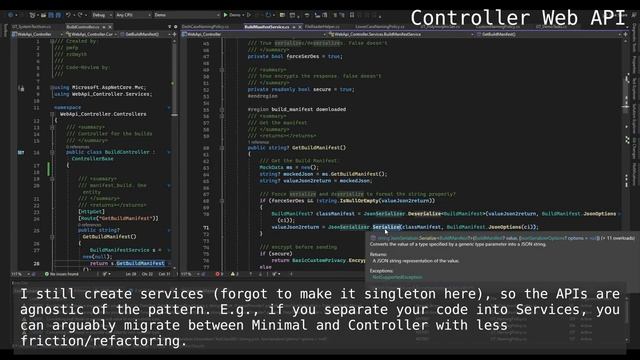Switch to the first left pane document tab

point(32,27)
